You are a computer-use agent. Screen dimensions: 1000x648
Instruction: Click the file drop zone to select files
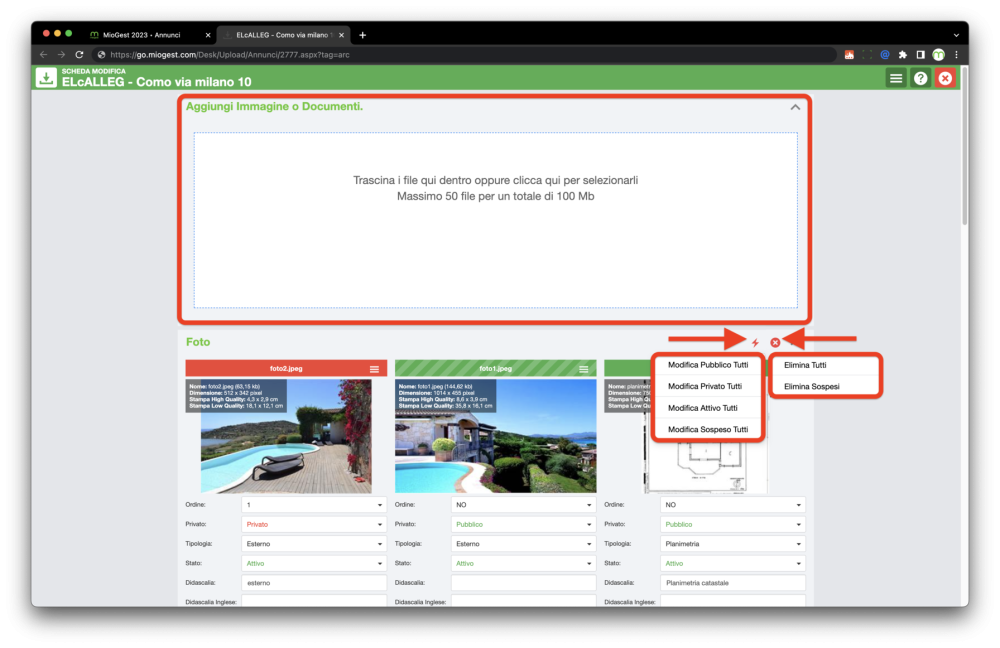tap(496, 220)
